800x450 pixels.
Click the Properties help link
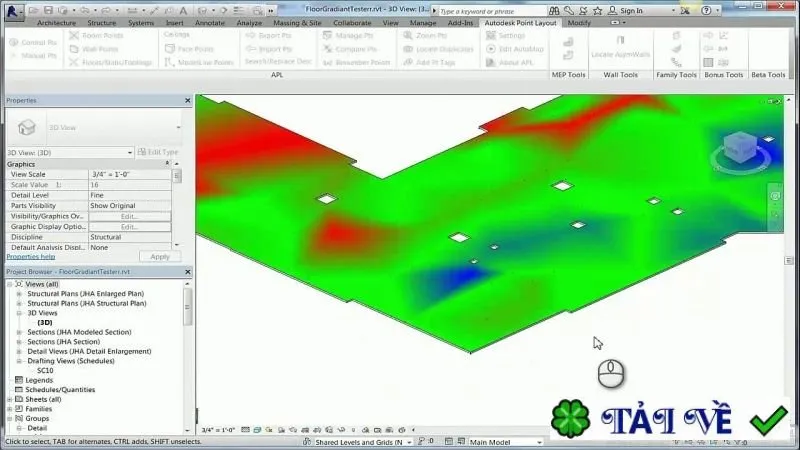point(31,257)
